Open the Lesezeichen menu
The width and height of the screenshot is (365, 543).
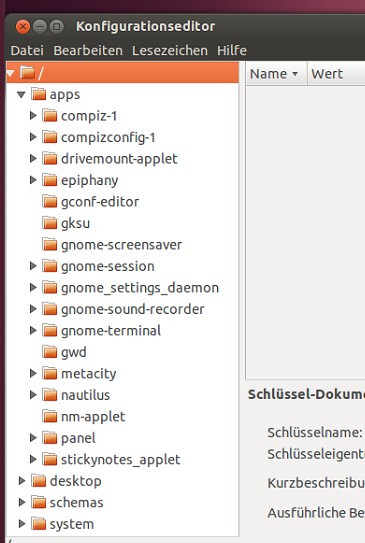(x=170, y=51)
